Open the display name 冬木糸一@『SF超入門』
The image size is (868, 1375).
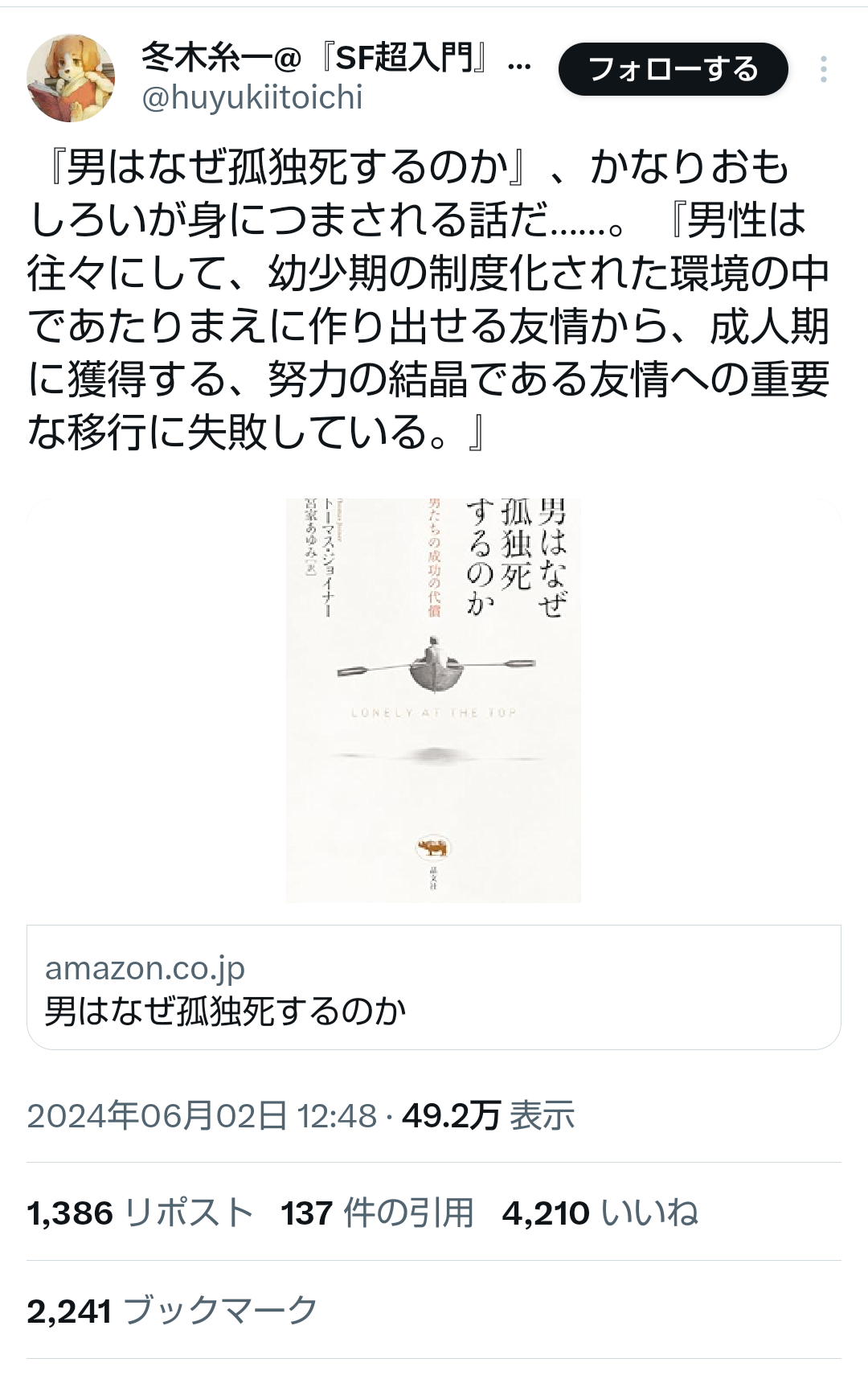click(x=336, y=57)
